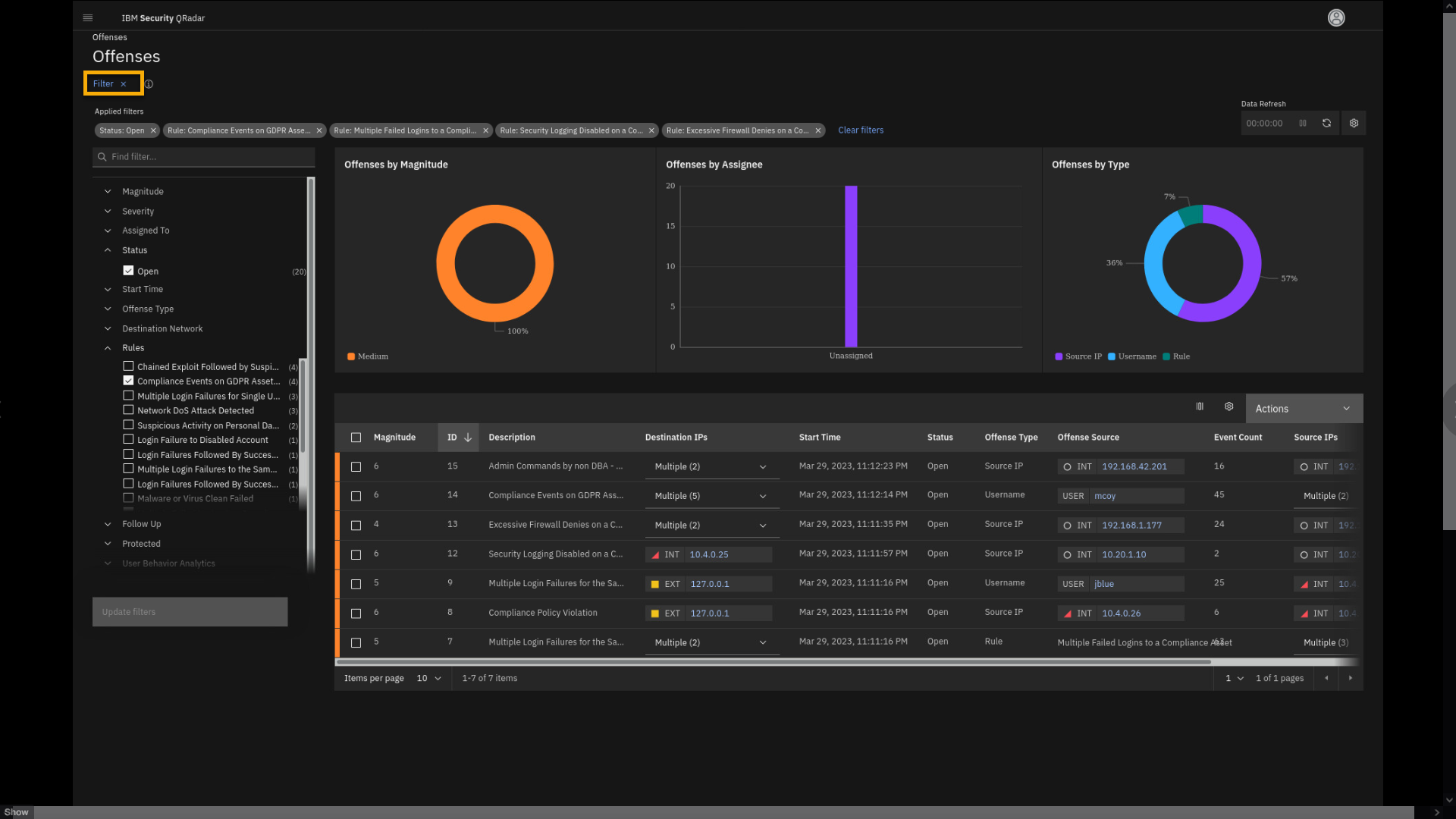The width and height of the screenshot is (1456, 819).
Task: Open the Actions dropdown
Action: tap(1303, 408)
